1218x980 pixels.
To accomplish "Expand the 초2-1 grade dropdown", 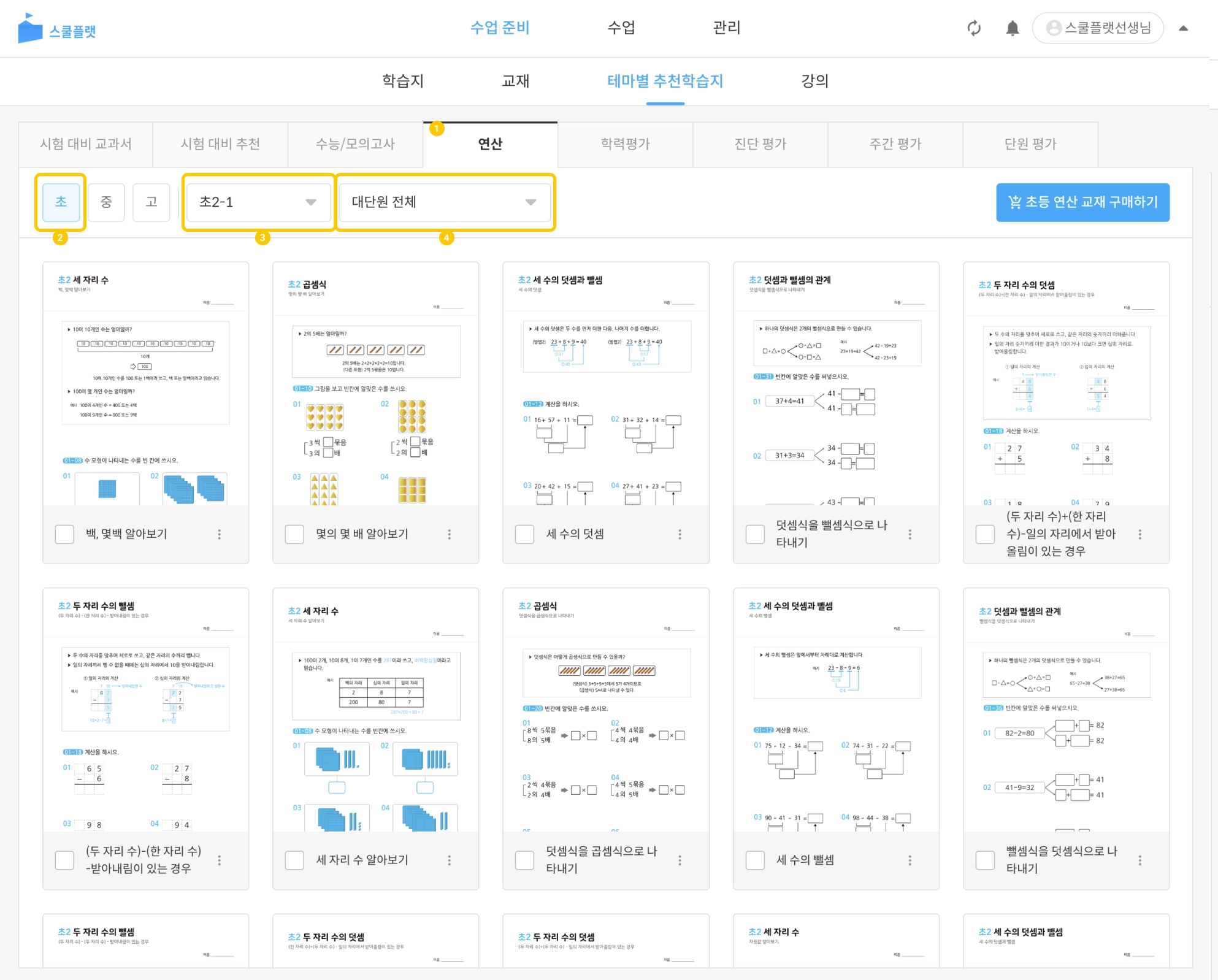I will pyautogui.click(x=258, y=202).
